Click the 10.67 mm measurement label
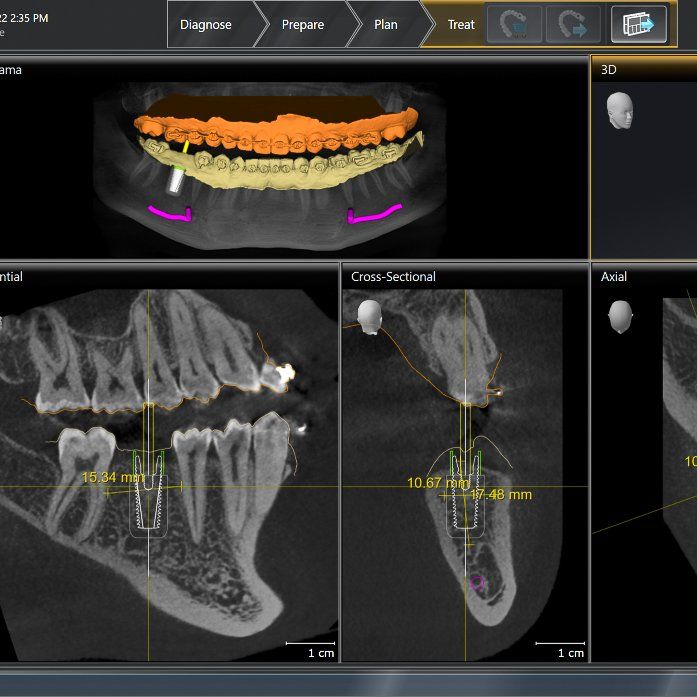Viewport: 697px width, 697px height. 438,483
